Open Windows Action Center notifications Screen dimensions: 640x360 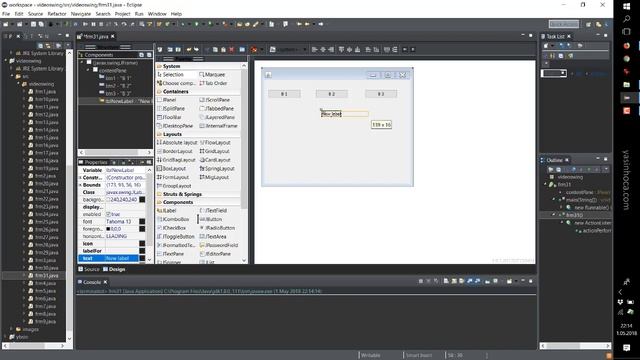pyautogui.click(x=627, y=348)
